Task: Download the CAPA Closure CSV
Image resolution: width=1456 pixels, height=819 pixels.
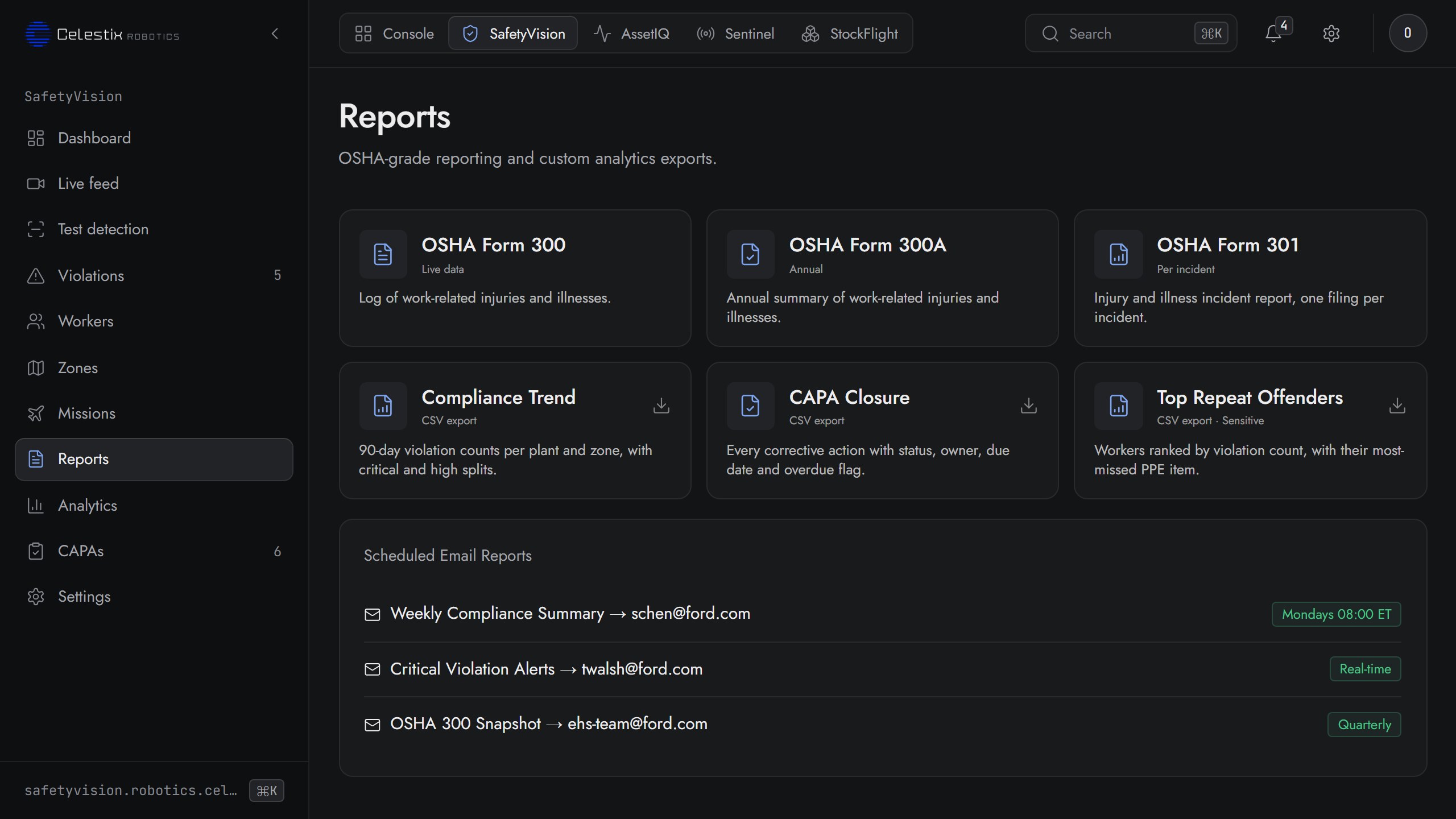Action: 1028,406
